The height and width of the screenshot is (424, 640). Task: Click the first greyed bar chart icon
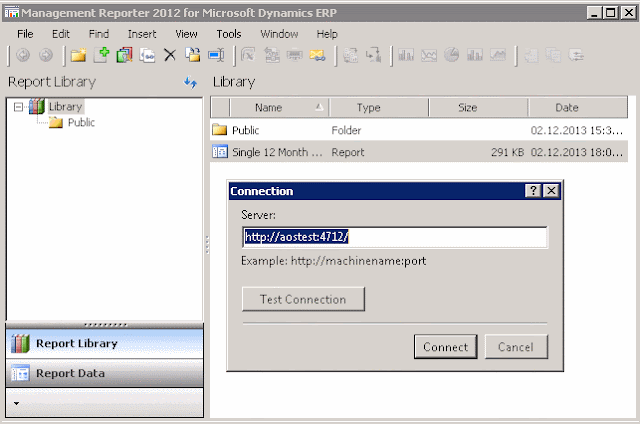pos(406,55)
